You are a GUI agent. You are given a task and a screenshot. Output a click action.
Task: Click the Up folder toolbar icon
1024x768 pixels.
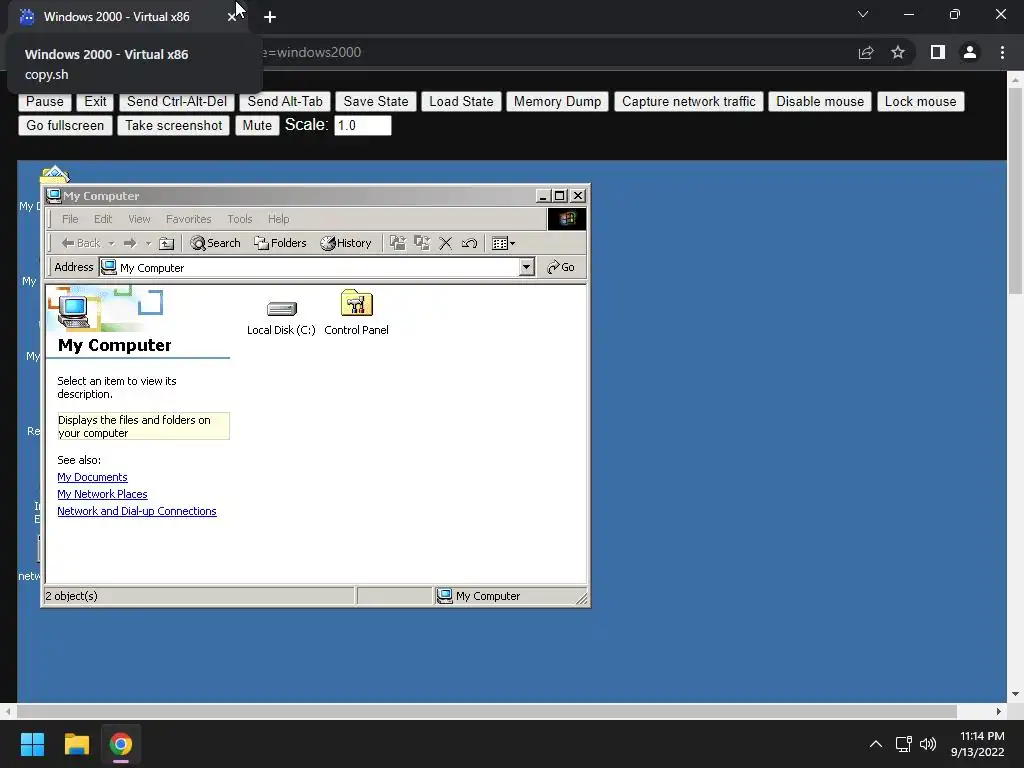tap(167, 244)
